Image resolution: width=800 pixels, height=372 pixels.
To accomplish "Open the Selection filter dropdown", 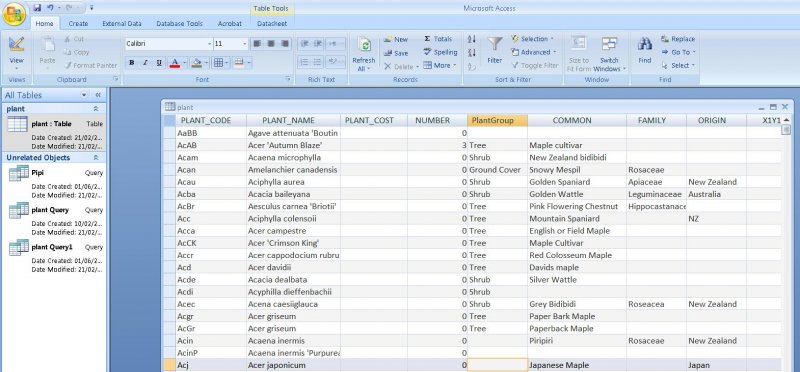I will pos(533,39).
